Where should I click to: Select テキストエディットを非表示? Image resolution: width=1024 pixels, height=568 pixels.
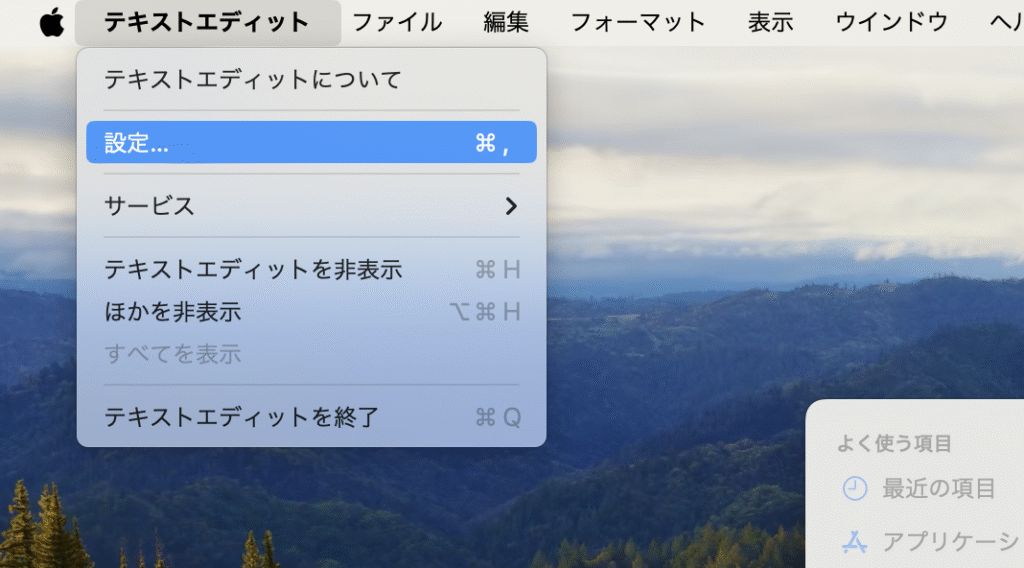click(x=253, y=269)
